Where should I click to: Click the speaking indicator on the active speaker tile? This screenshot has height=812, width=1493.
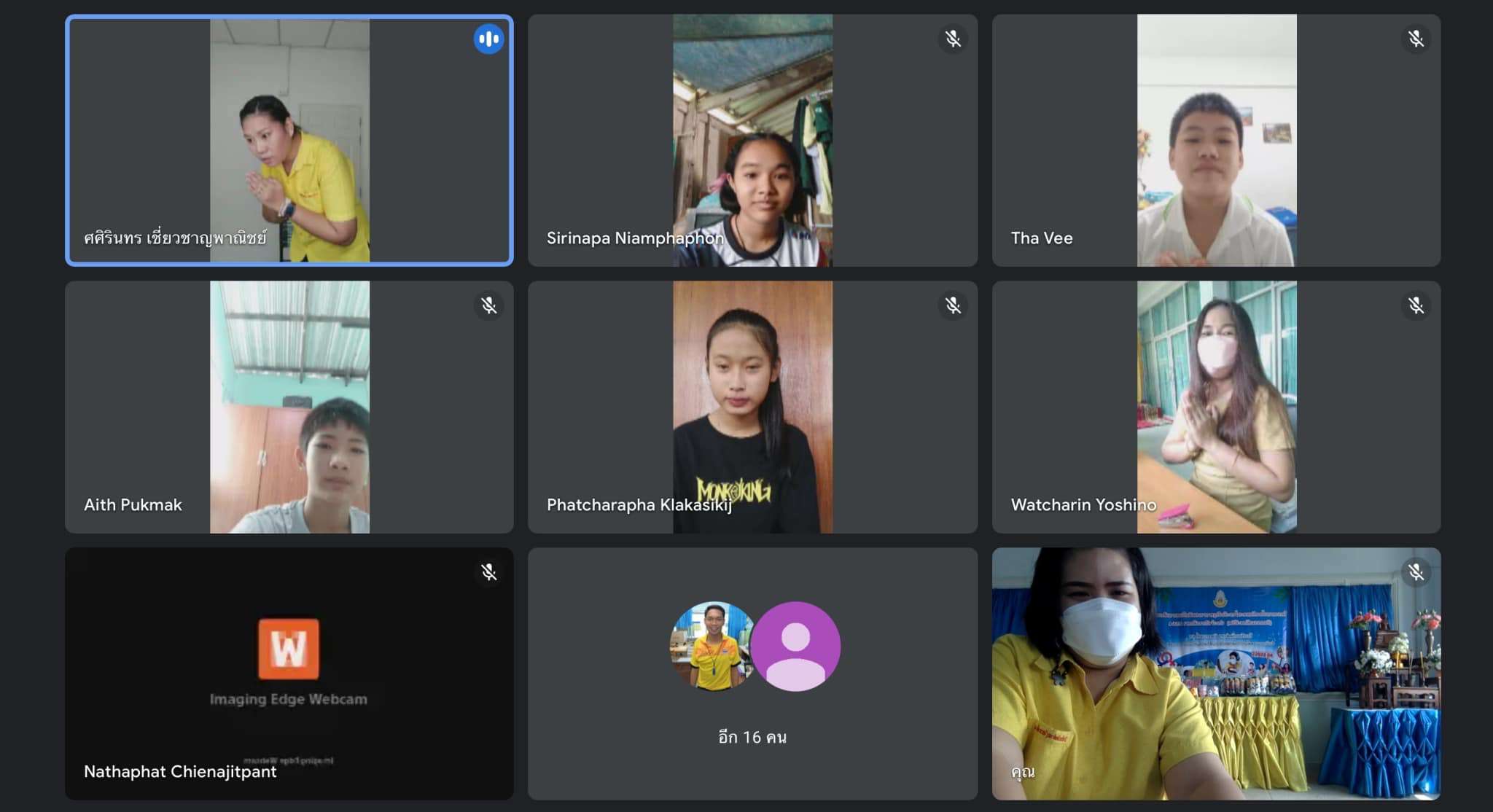[488, 39]
